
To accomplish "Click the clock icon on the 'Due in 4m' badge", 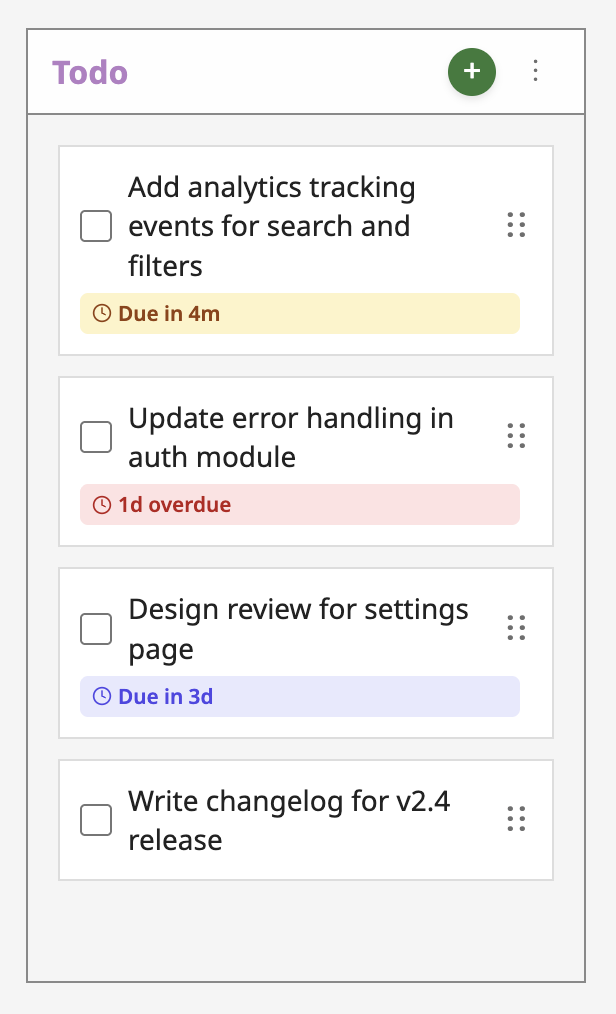I will point(103,313).
